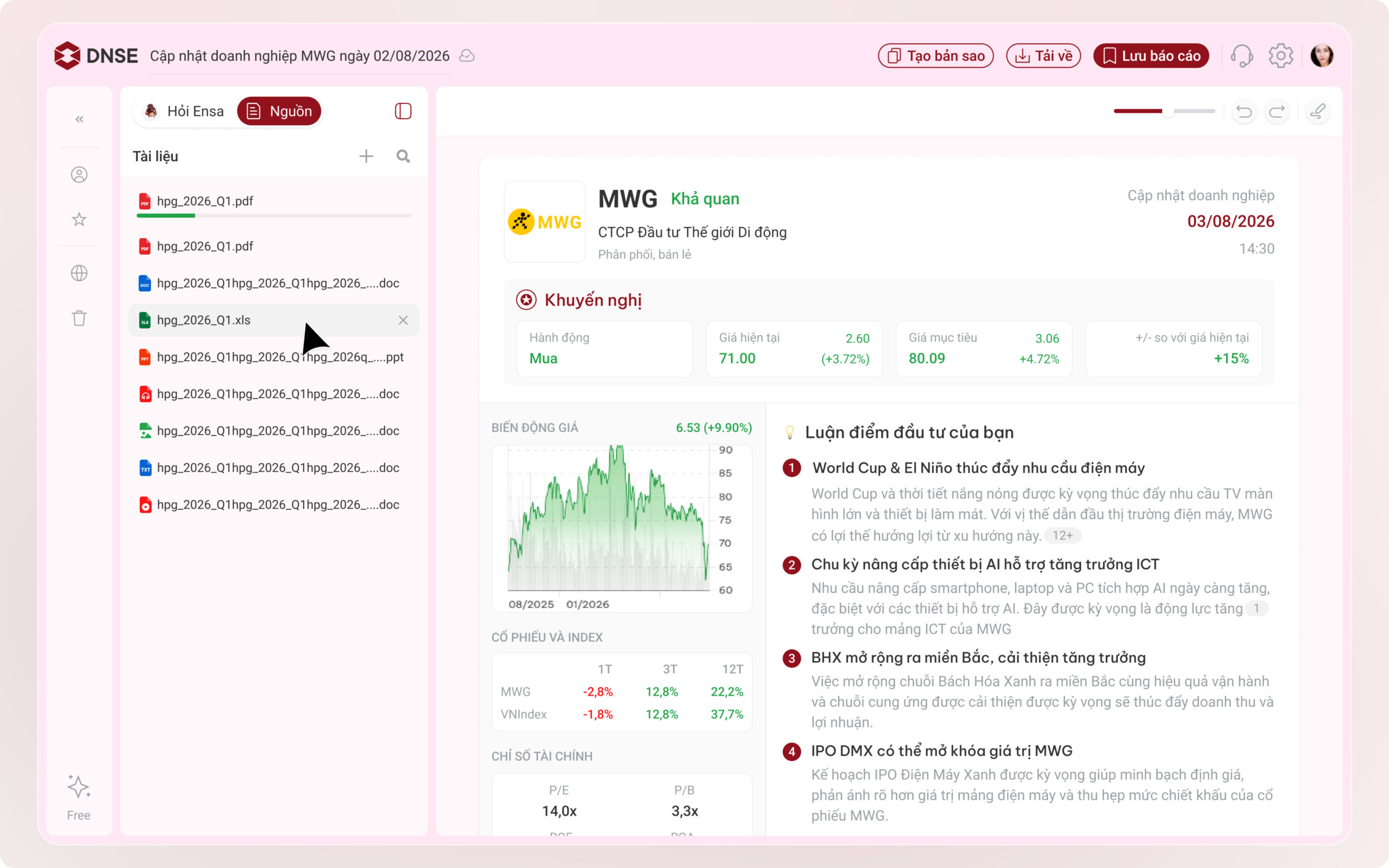Click 'Chu kỳ nâng cấp thiết bị AI' heading

click(985, 564)
